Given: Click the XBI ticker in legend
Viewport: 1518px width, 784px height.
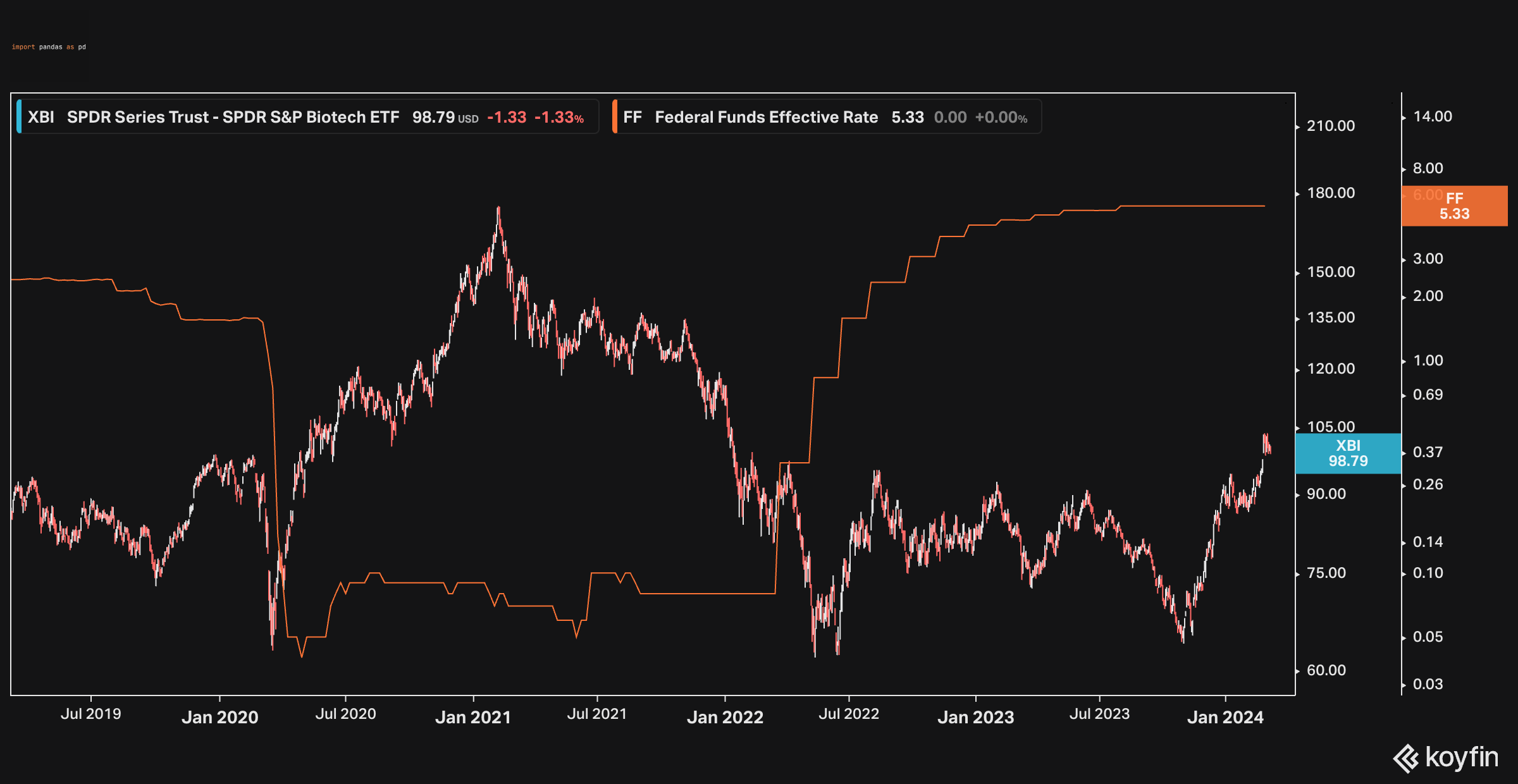Looking at the screenshot, I should [x=41, y=117].
